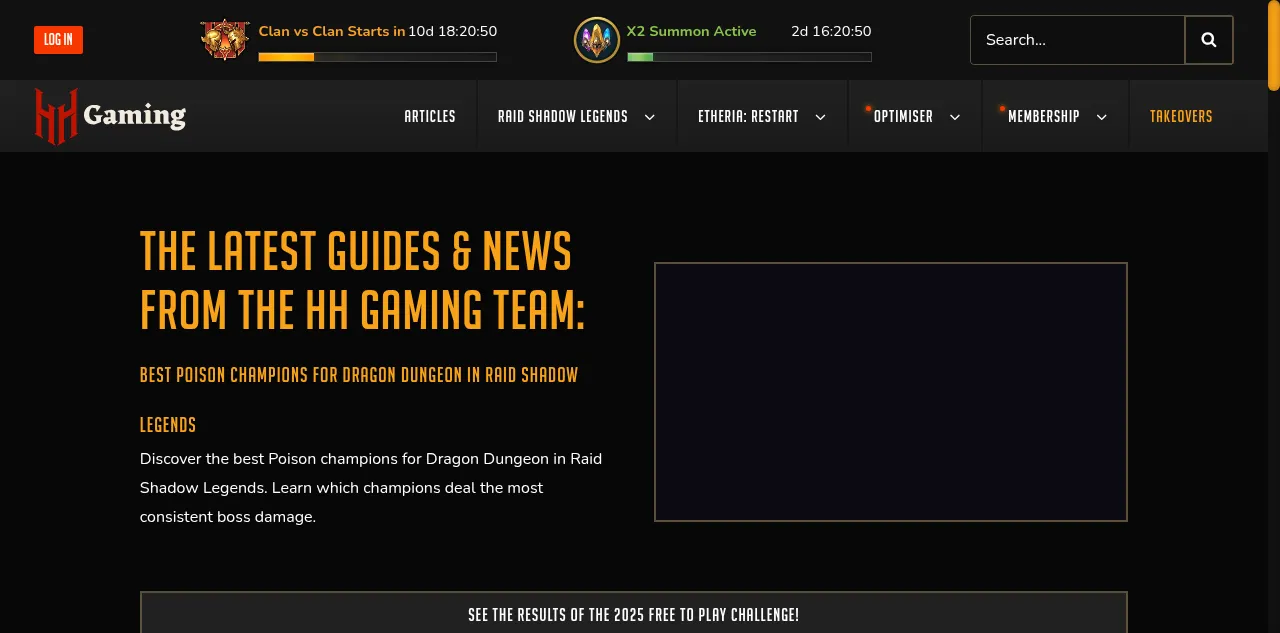1280x633 pixels.
Task: Click the Latest Guides & News heading
Action: [362, 281]
